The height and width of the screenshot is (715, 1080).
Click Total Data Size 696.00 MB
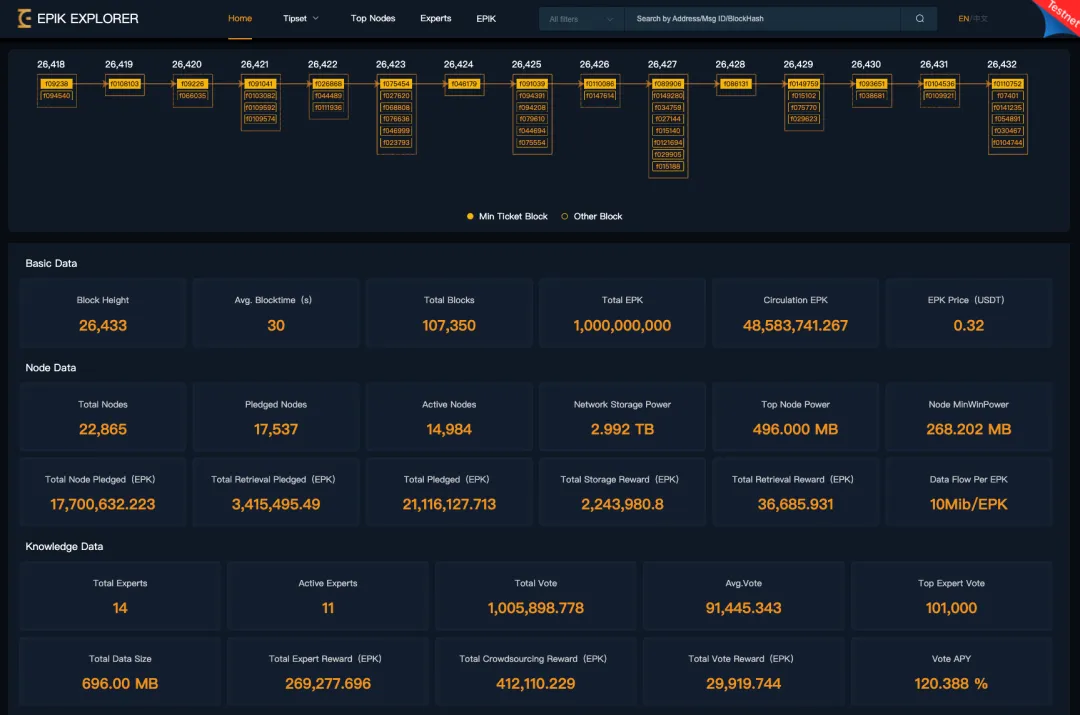click(x=120, y=683)
